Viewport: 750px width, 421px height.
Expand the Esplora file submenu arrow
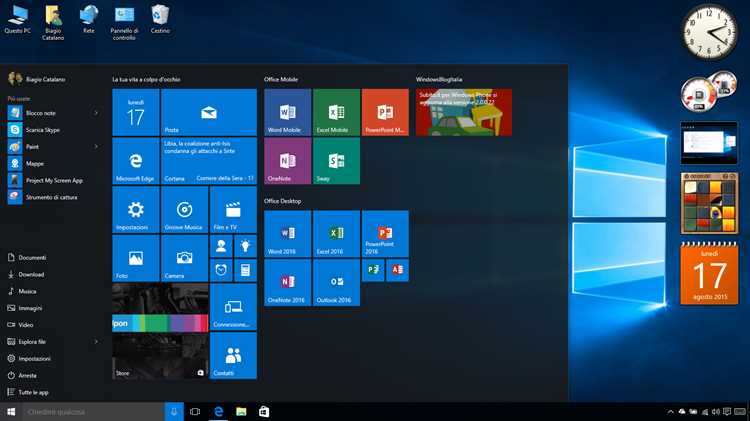(96, 342)
